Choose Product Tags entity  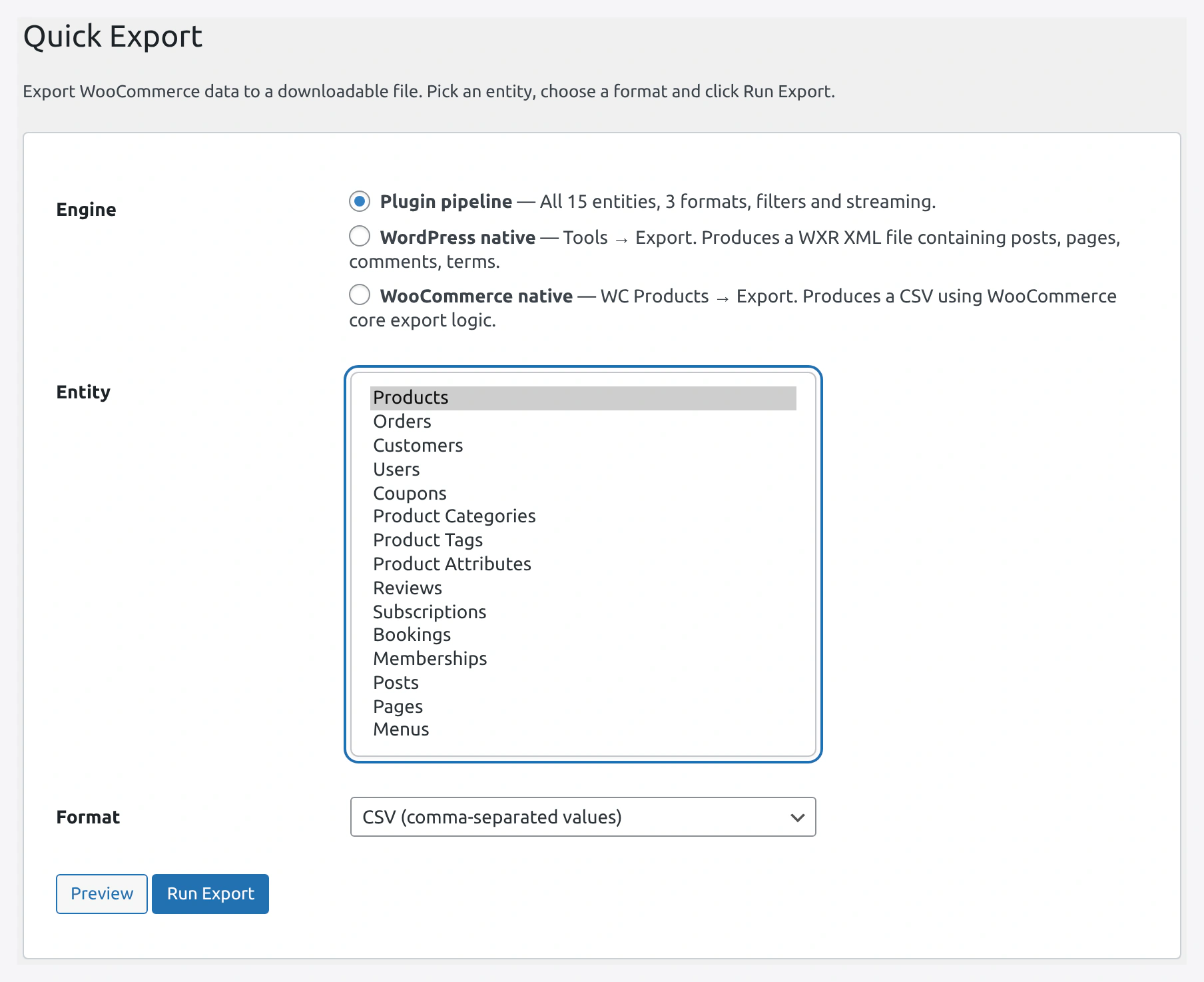tap(583, 540)
